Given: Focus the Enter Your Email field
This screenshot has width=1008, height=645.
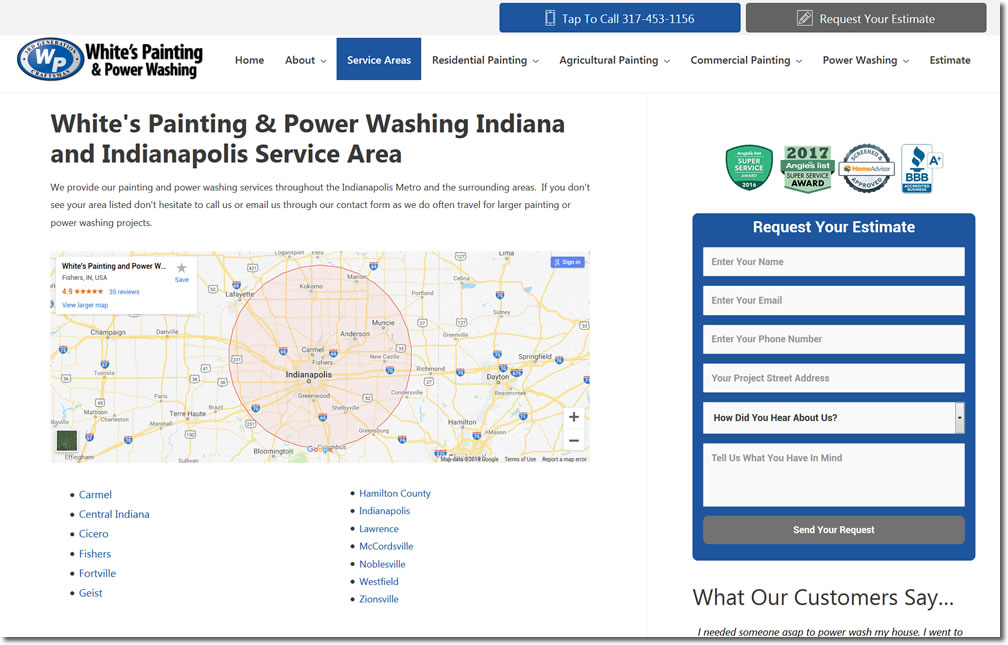Looking at the screenshot, I should (x=834, y=300).
